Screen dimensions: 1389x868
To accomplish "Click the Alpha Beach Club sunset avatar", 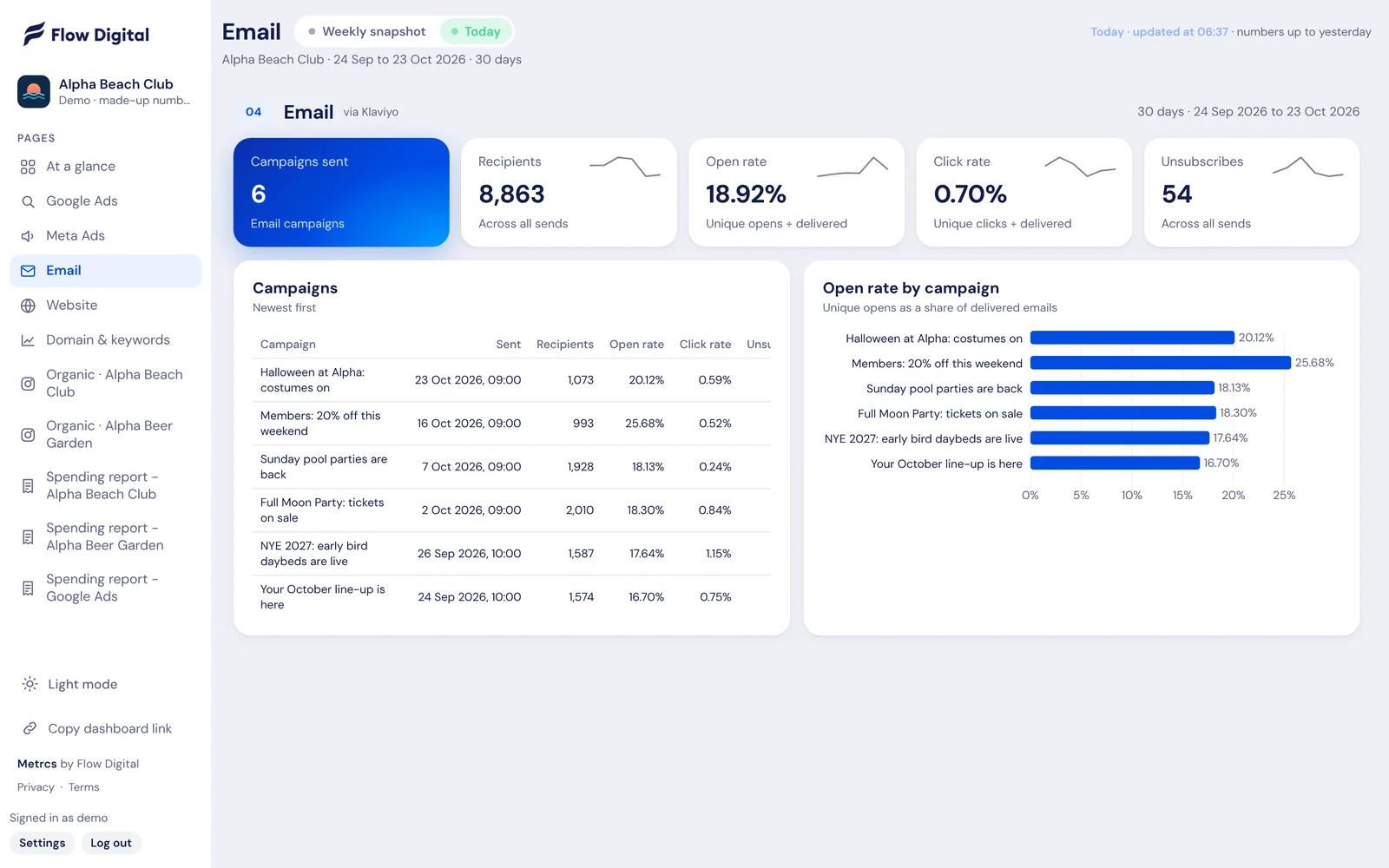I will [34, 91].
